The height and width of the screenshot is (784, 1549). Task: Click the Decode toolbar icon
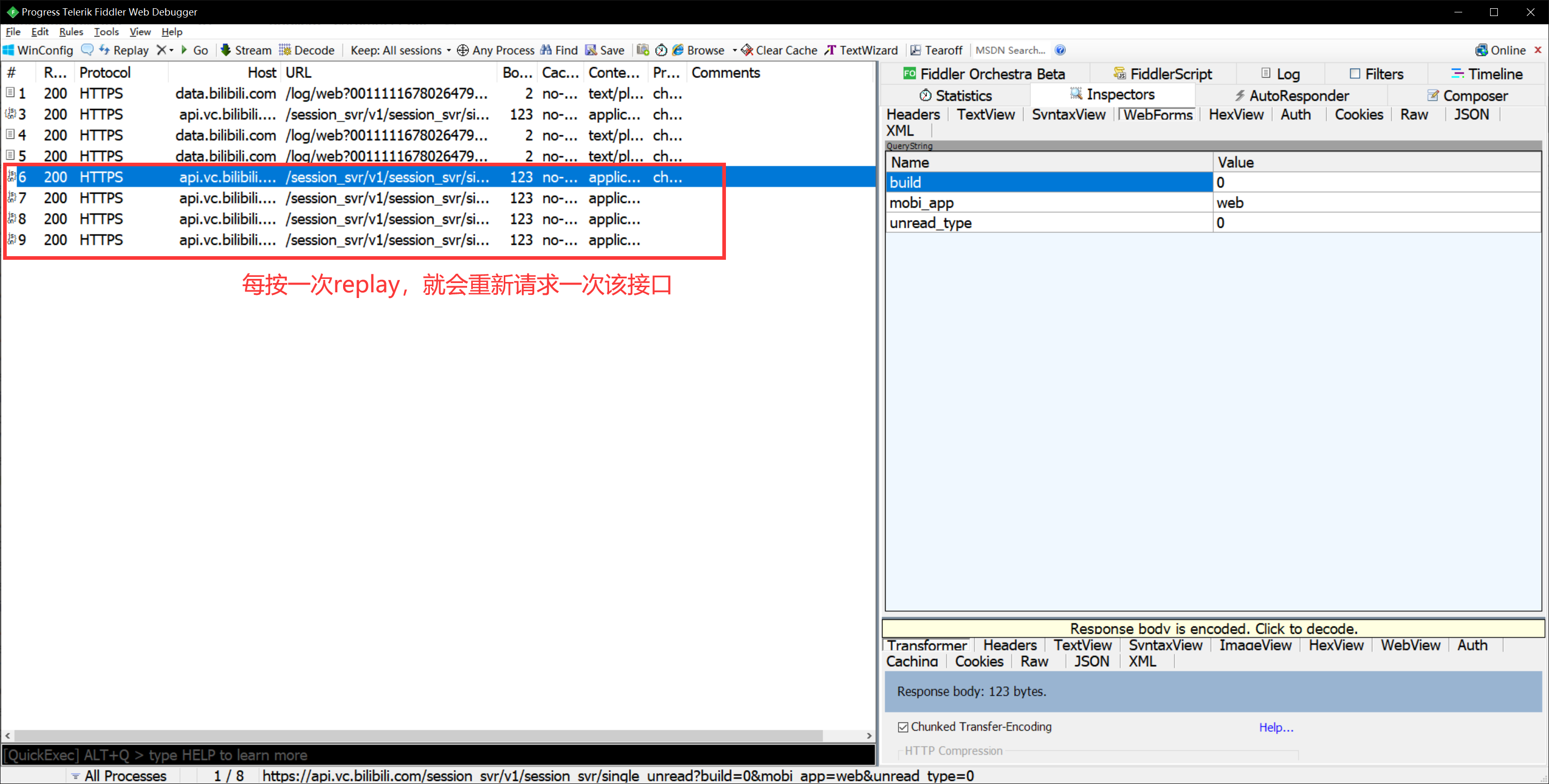point(284,51)
